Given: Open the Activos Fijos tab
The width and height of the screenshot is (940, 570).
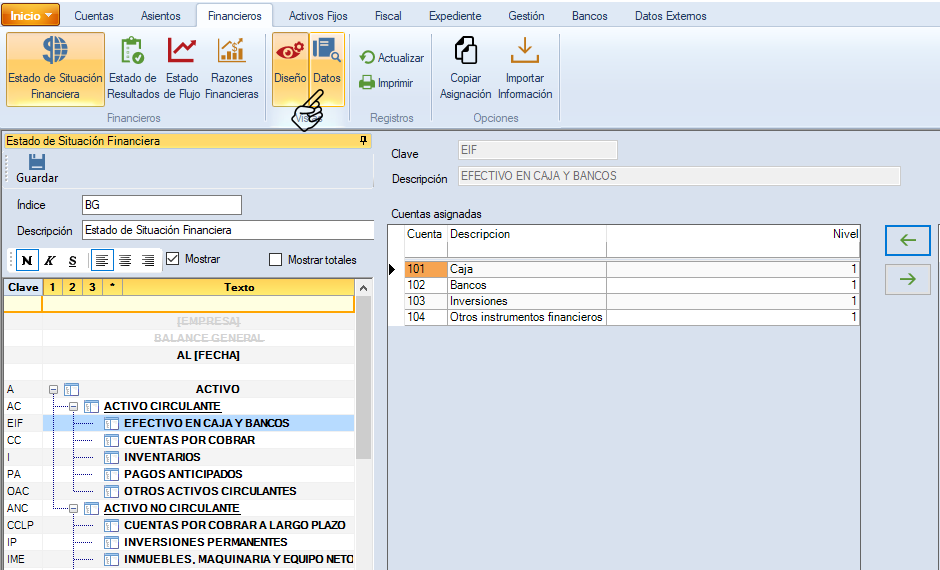Looking at the screenshot, I should pyautogui.click(x=319, y=16).
